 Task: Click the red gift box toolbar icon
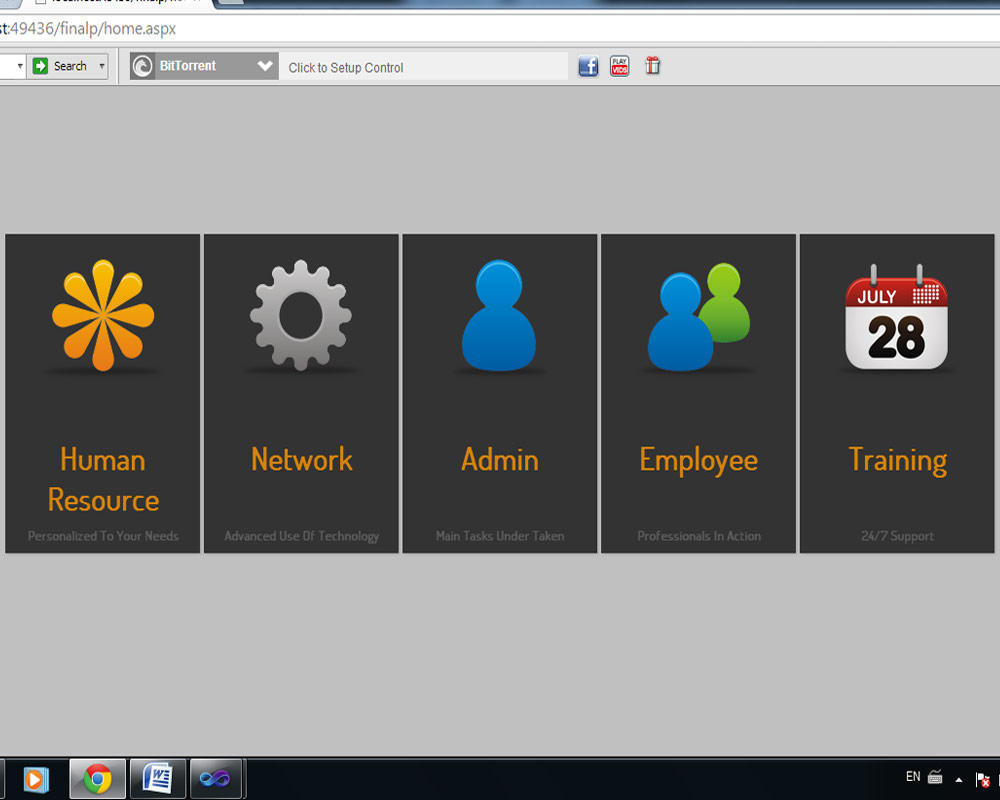pyautogui.click(x=652, y=67)
